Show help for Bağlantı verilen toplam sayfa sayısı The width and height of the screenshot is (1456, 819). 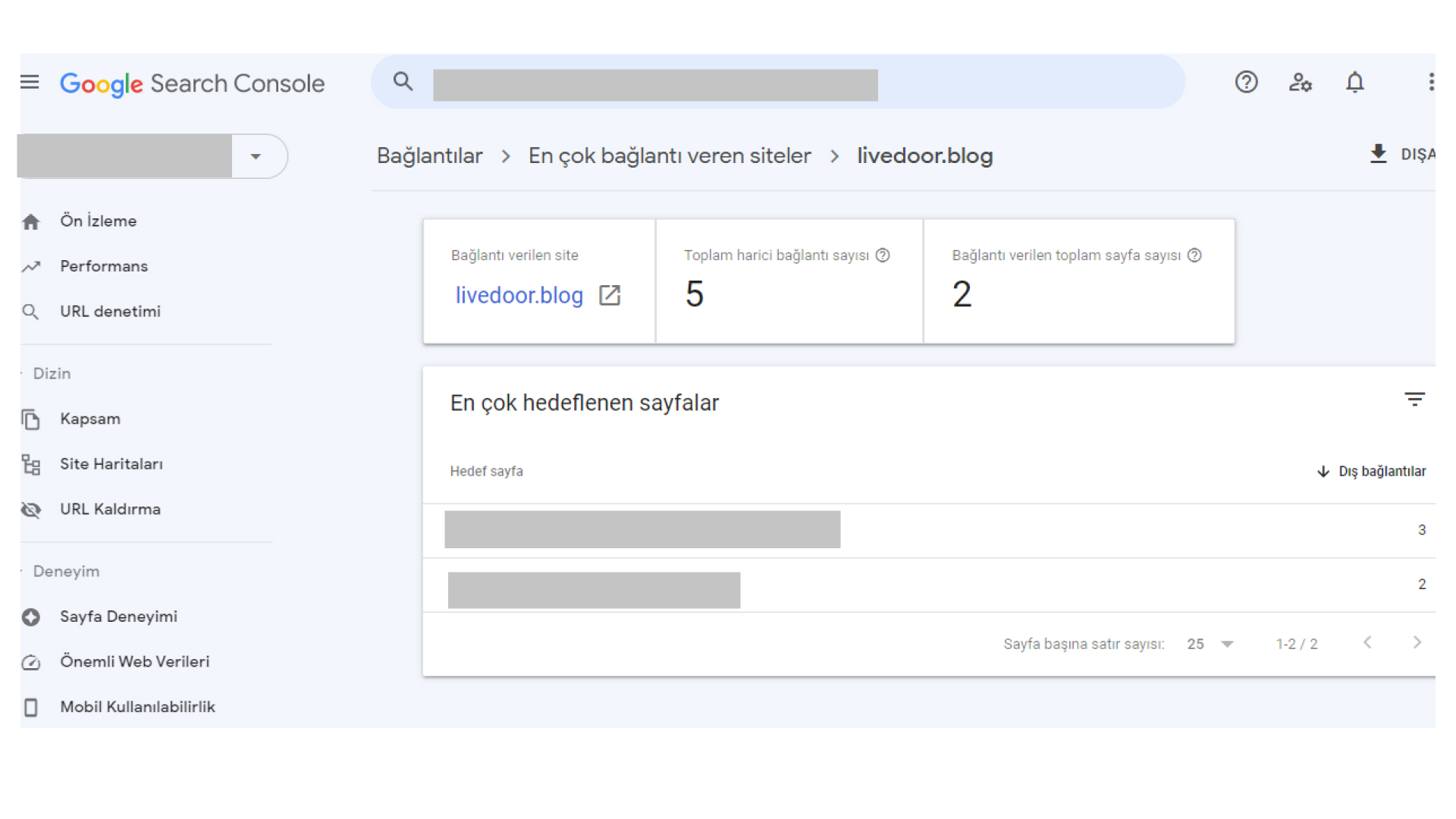point(1194,256)
